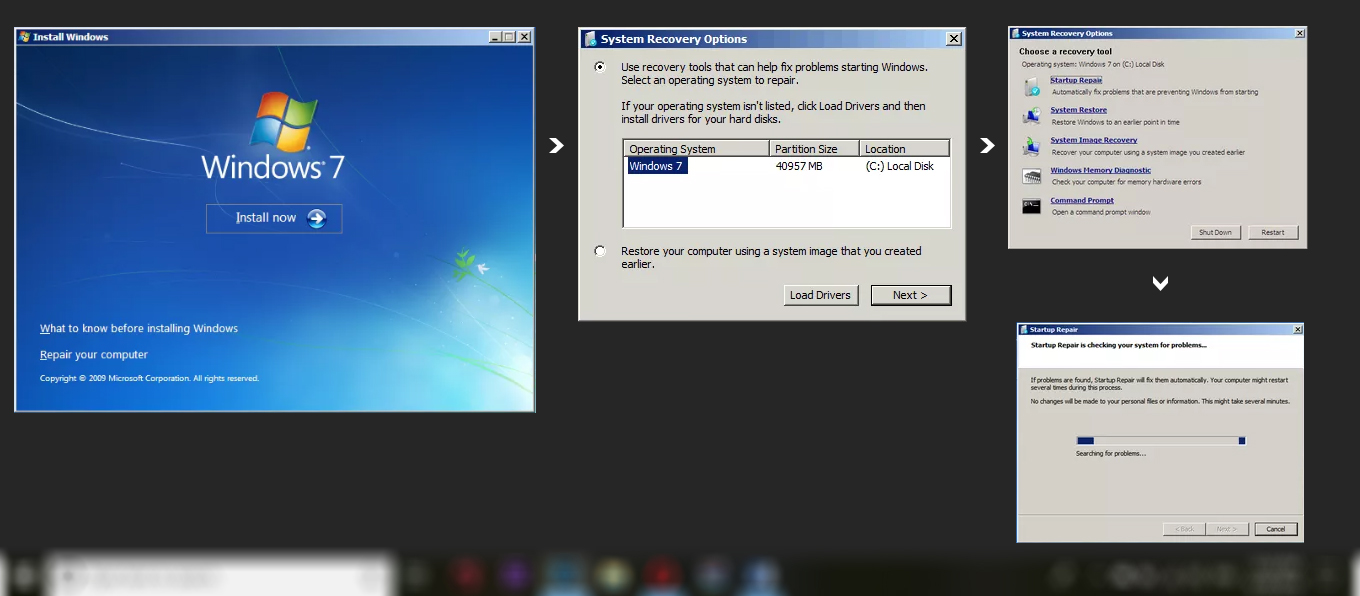Maximize the Install Windows window
This screenshot has width=1360, height=596.
509,37
